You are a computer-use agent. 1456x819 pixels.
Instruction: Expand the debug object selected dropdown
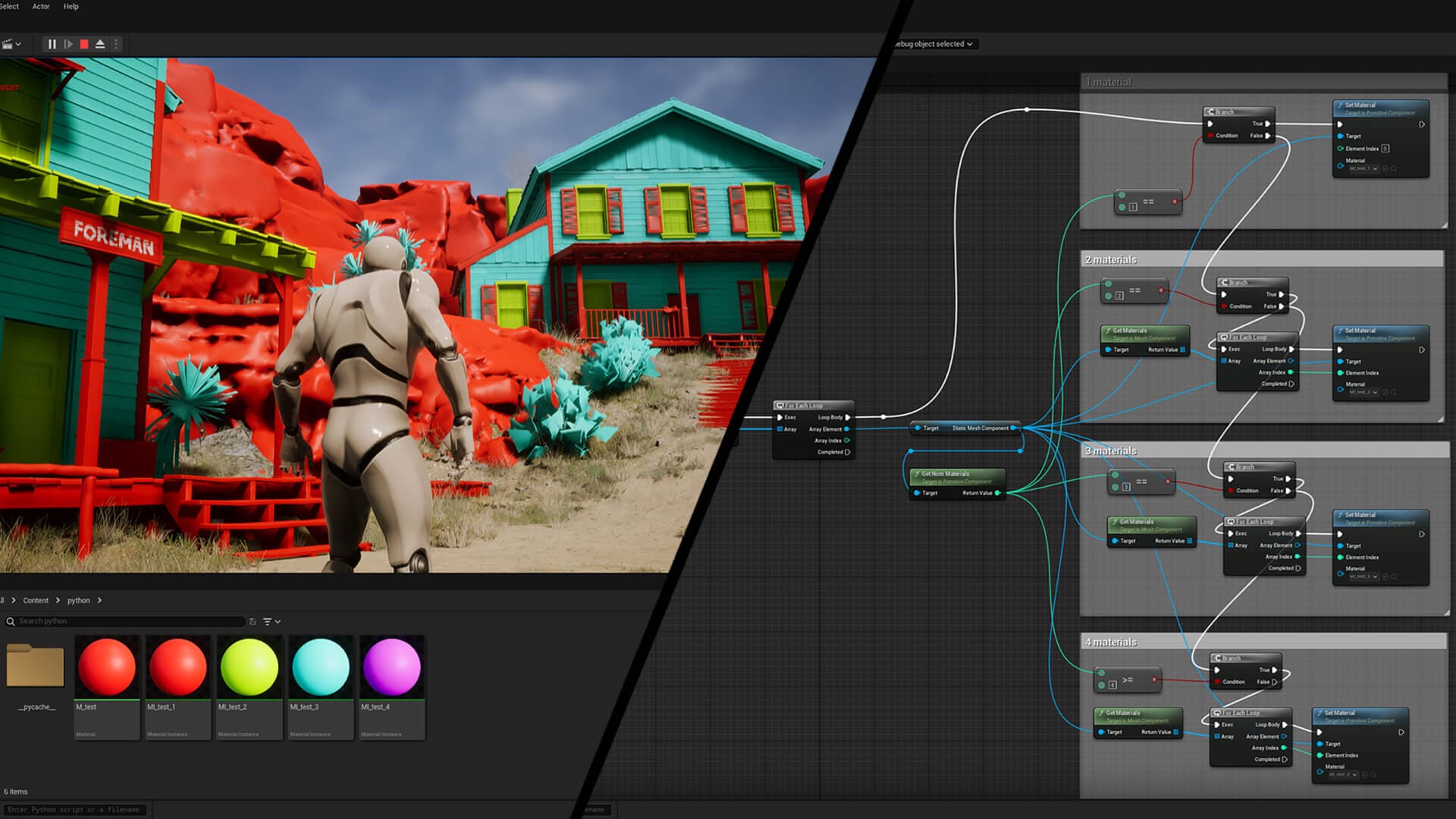coord(934,44)
